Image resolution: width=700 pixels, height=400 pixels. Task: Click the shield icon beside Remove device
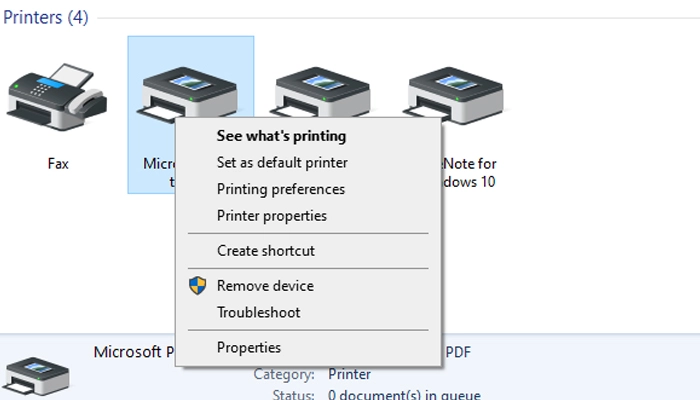[x=197, y=286]
